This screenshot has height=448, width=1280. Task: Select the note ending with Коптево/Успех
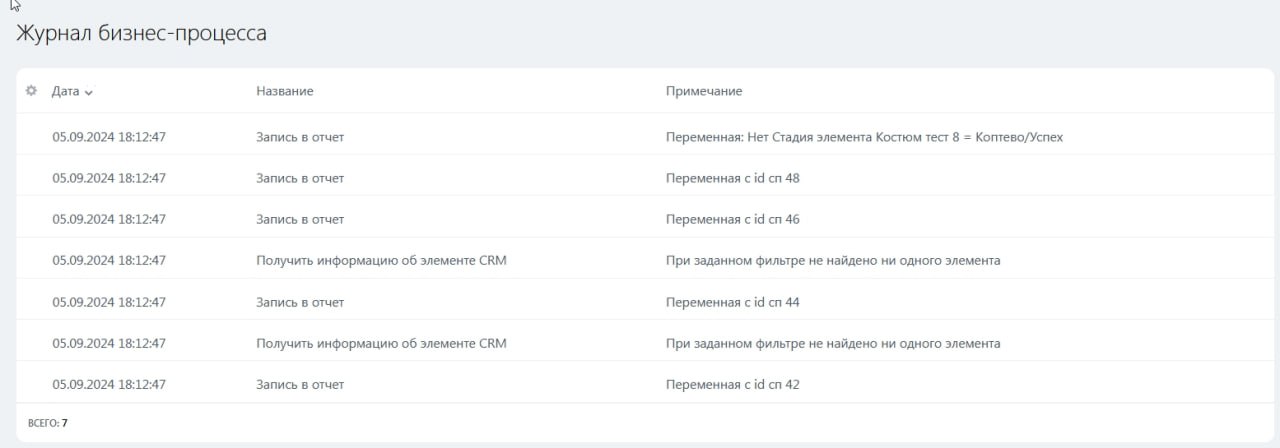click(x=864, y=137)
